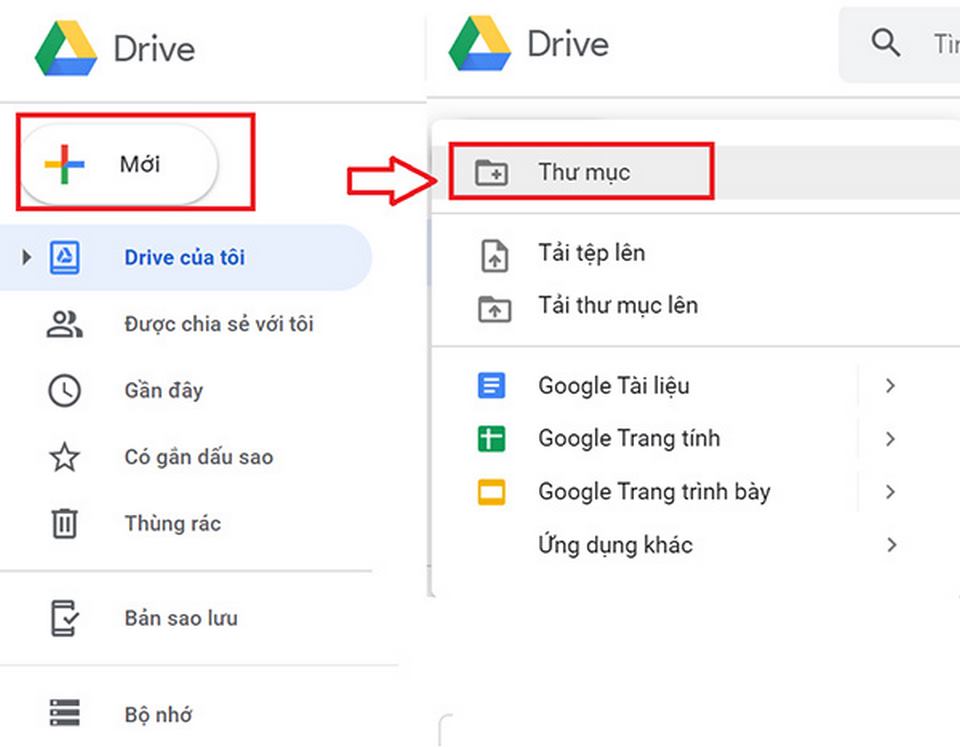The width and height of the screenshot is (960, 747).
Task: Click inside the Drive search field
Action: (940, 44)
